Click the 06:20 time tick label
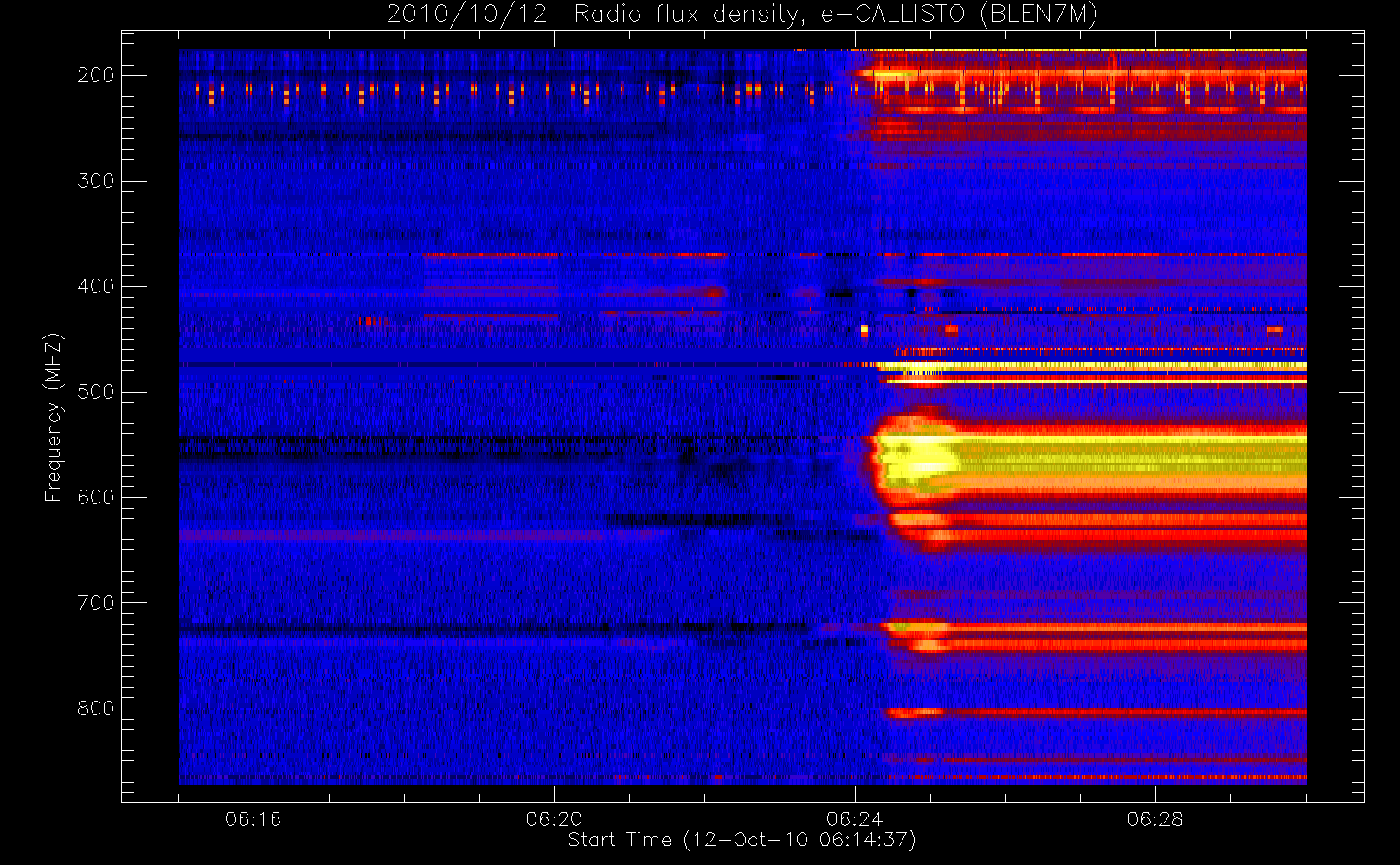The width and height of the screenshot is (1400, 865). [554, 819]
